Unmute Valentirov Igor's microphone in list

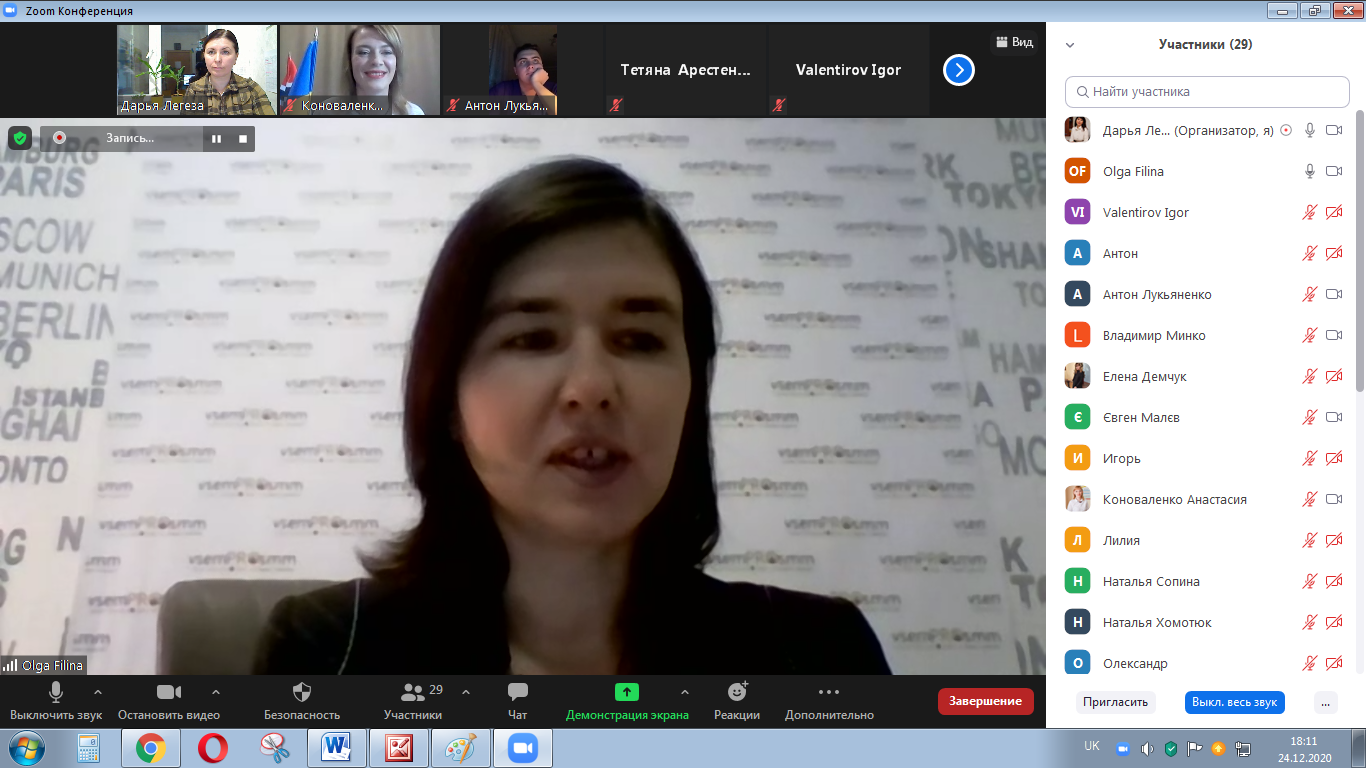(x=1310, y=212)
